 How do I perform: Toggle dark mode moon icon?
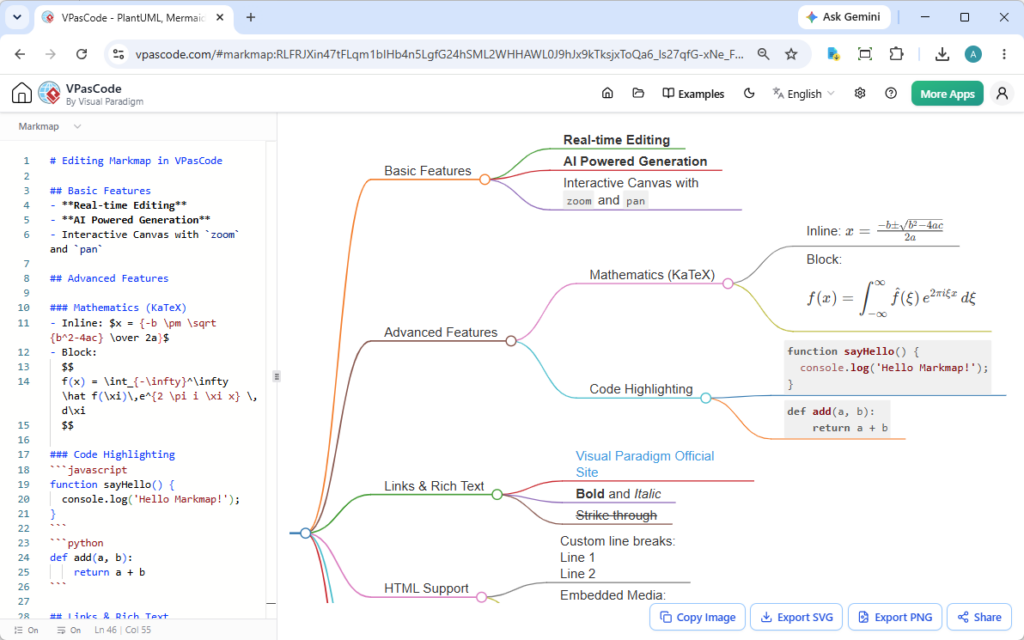(749, 93)
